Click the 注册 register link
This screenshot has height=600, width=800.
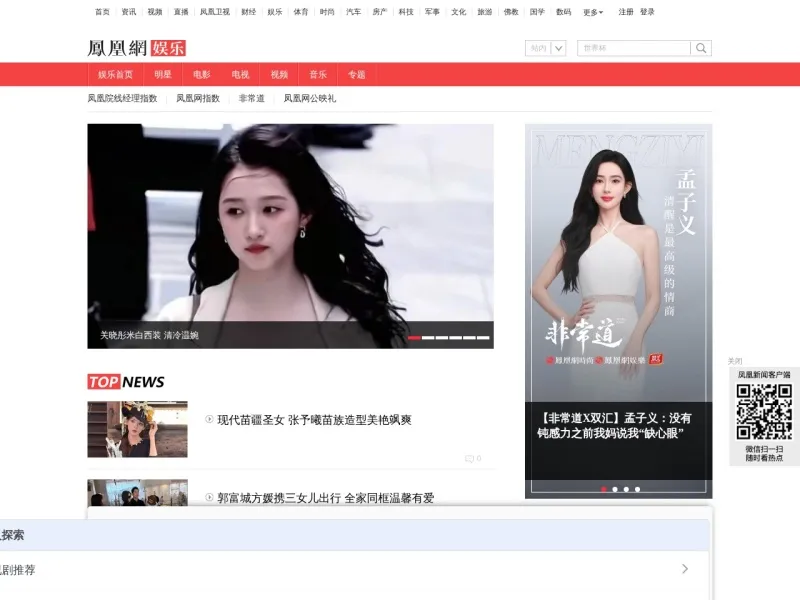[626, 12]
